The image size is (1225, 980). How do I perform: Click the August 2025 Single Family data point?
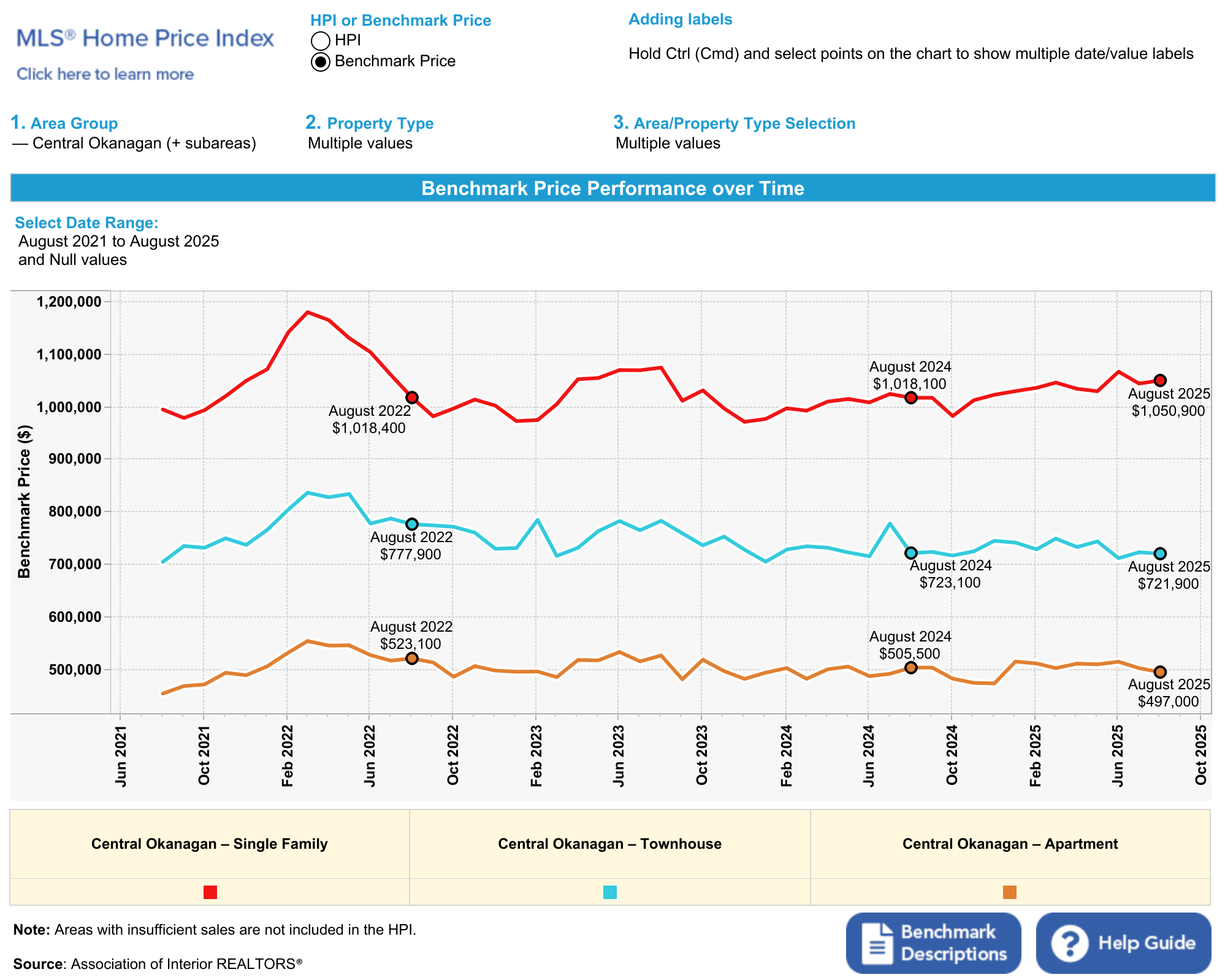pos(1161,381)
